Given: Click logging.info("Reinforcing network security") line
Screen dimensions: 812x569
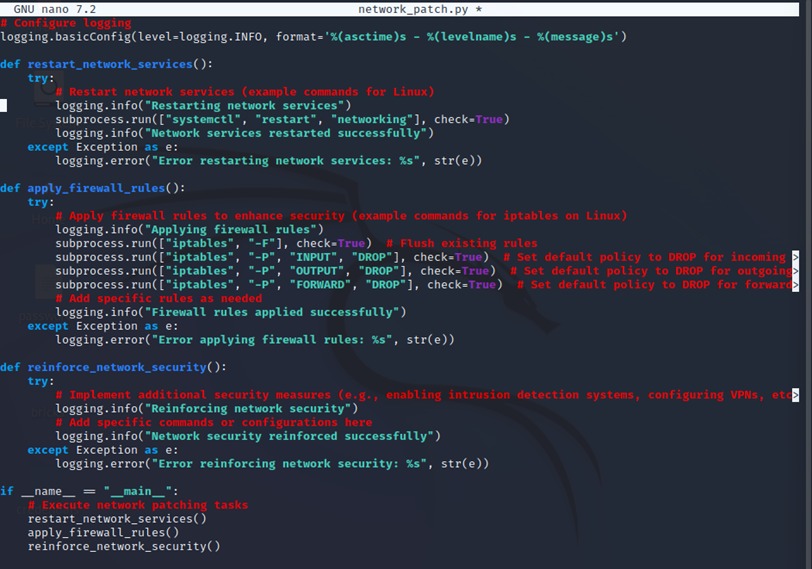Looking at the screenshot, I should click(207, 408).
